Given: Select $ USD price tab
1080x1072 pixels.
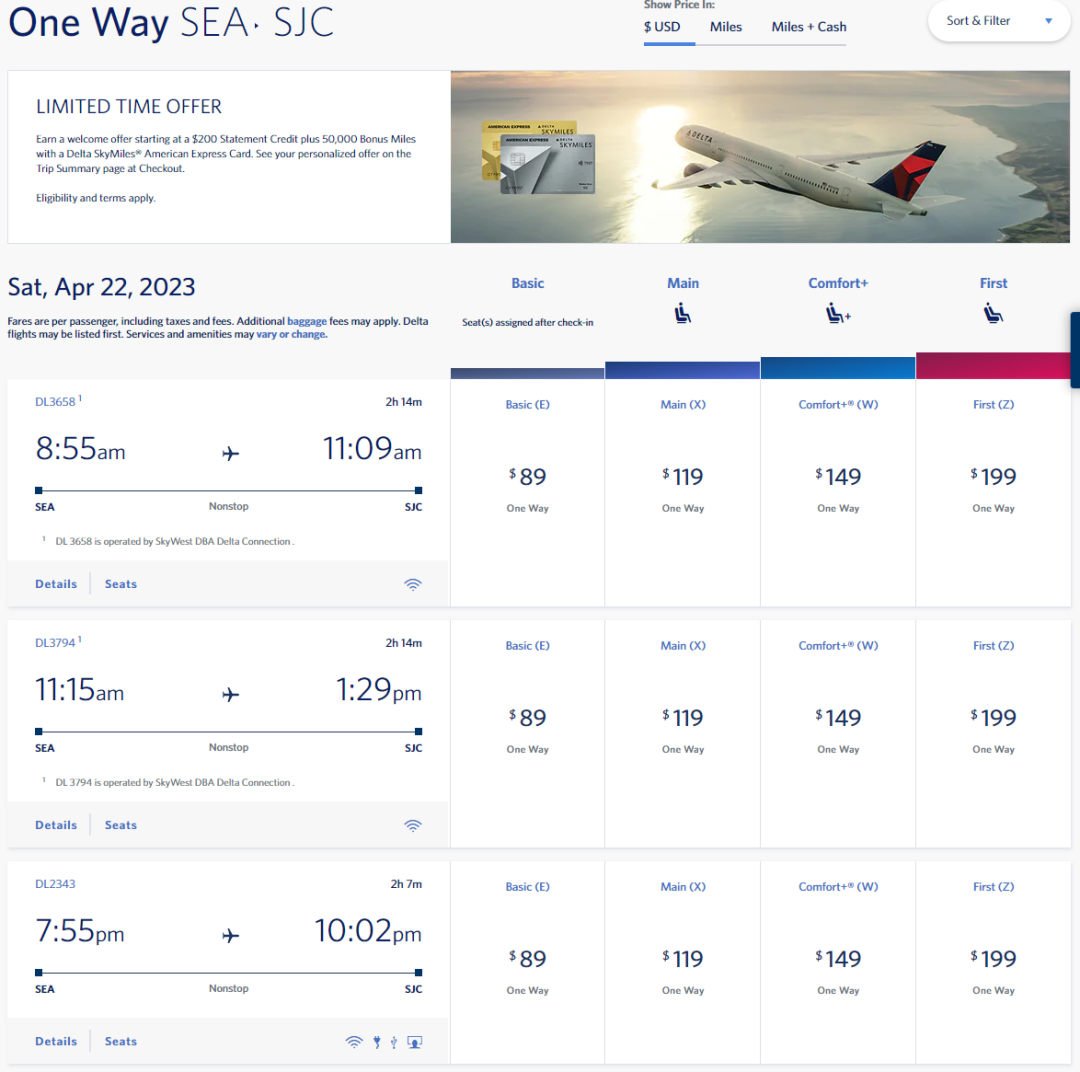Looking at the screenshot, I should [662, 27].
